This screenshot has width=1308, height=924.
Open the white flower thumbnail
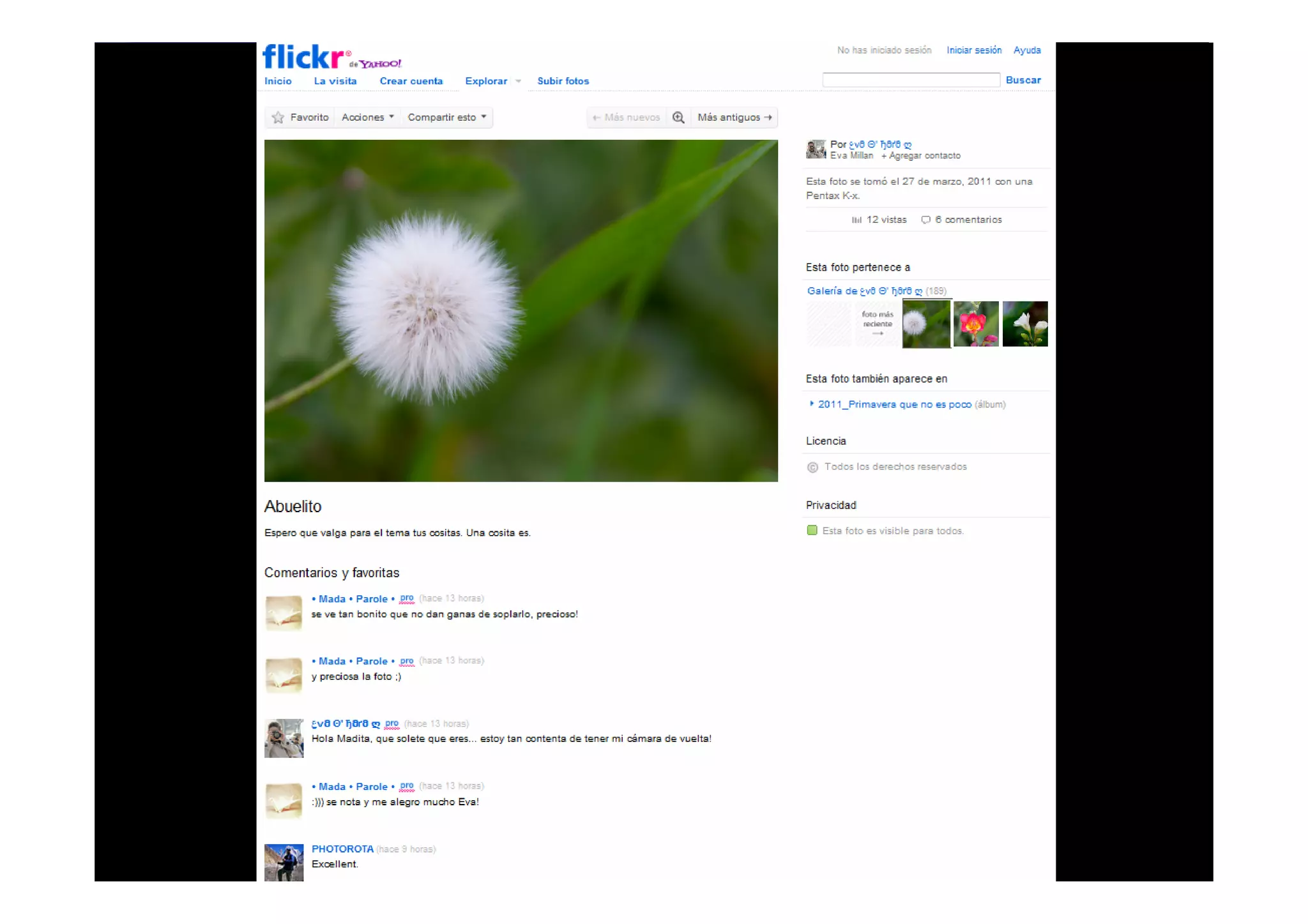tap(1025, 324)
